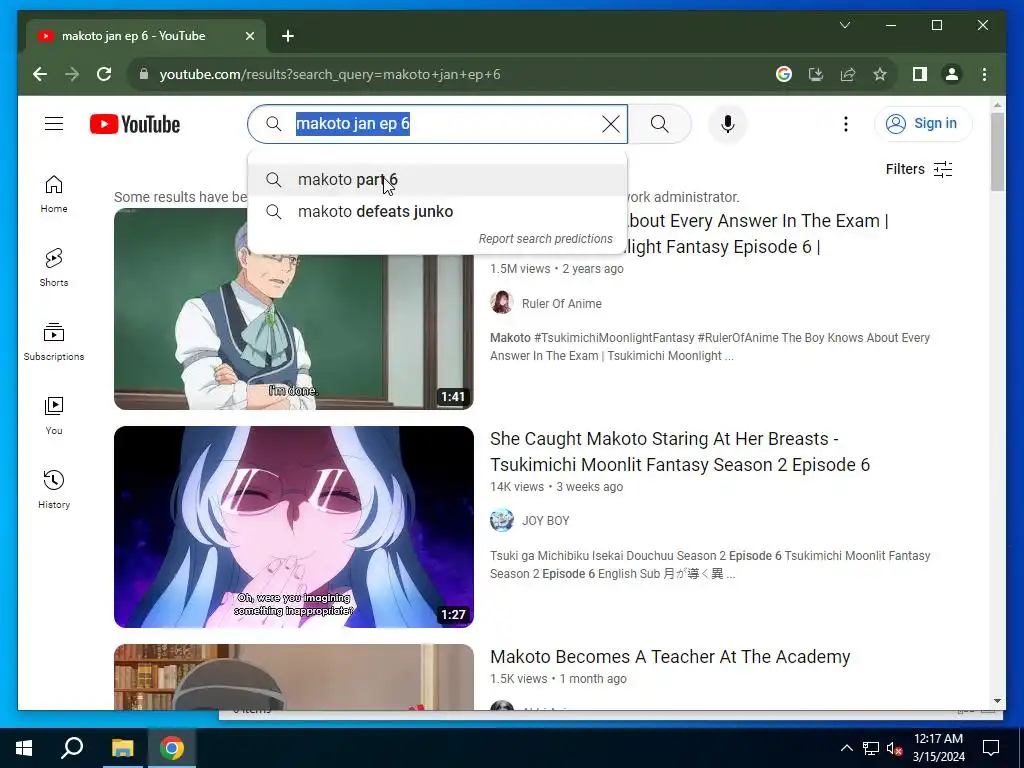Open File Explorer from taskbar
Viewport: 1024px width, 768px height.
(122, 748)
